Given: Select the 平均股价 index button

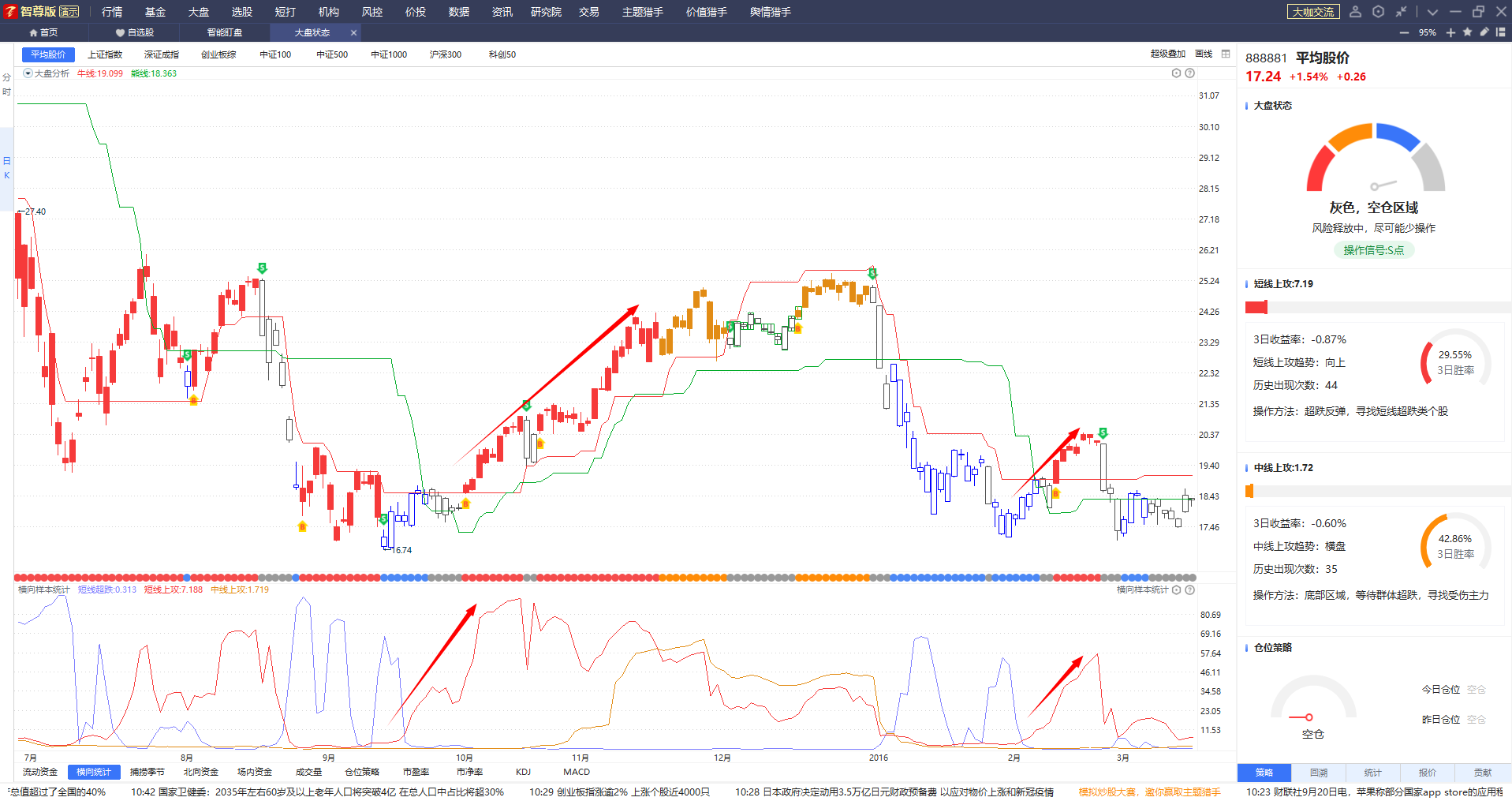Looking at the screenshot, I should click(48, 54).
